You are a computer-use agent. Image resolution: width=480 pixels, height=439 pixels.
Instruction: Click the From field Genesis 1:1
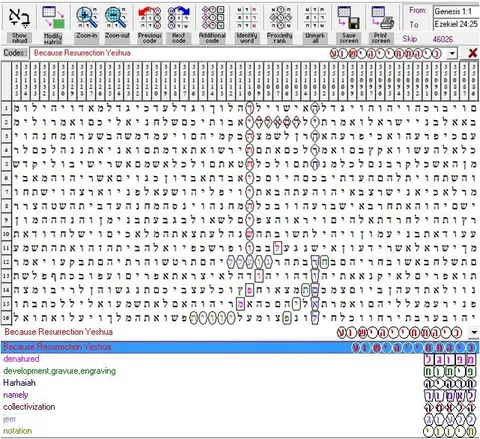tap(456, 11)
